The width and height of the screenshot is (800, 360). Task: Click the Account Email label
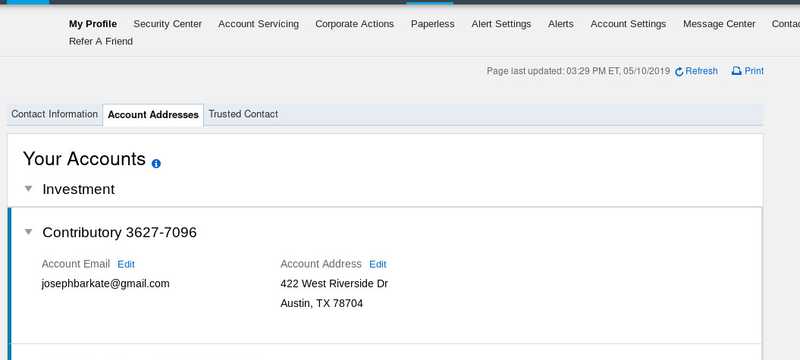76,264
